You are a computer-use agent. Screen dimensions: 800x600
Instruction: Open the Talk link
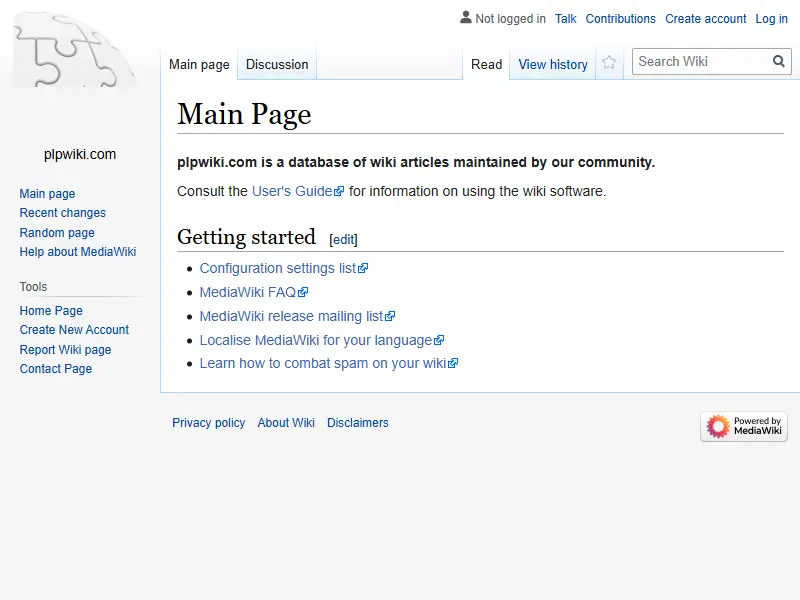point(565,19)
